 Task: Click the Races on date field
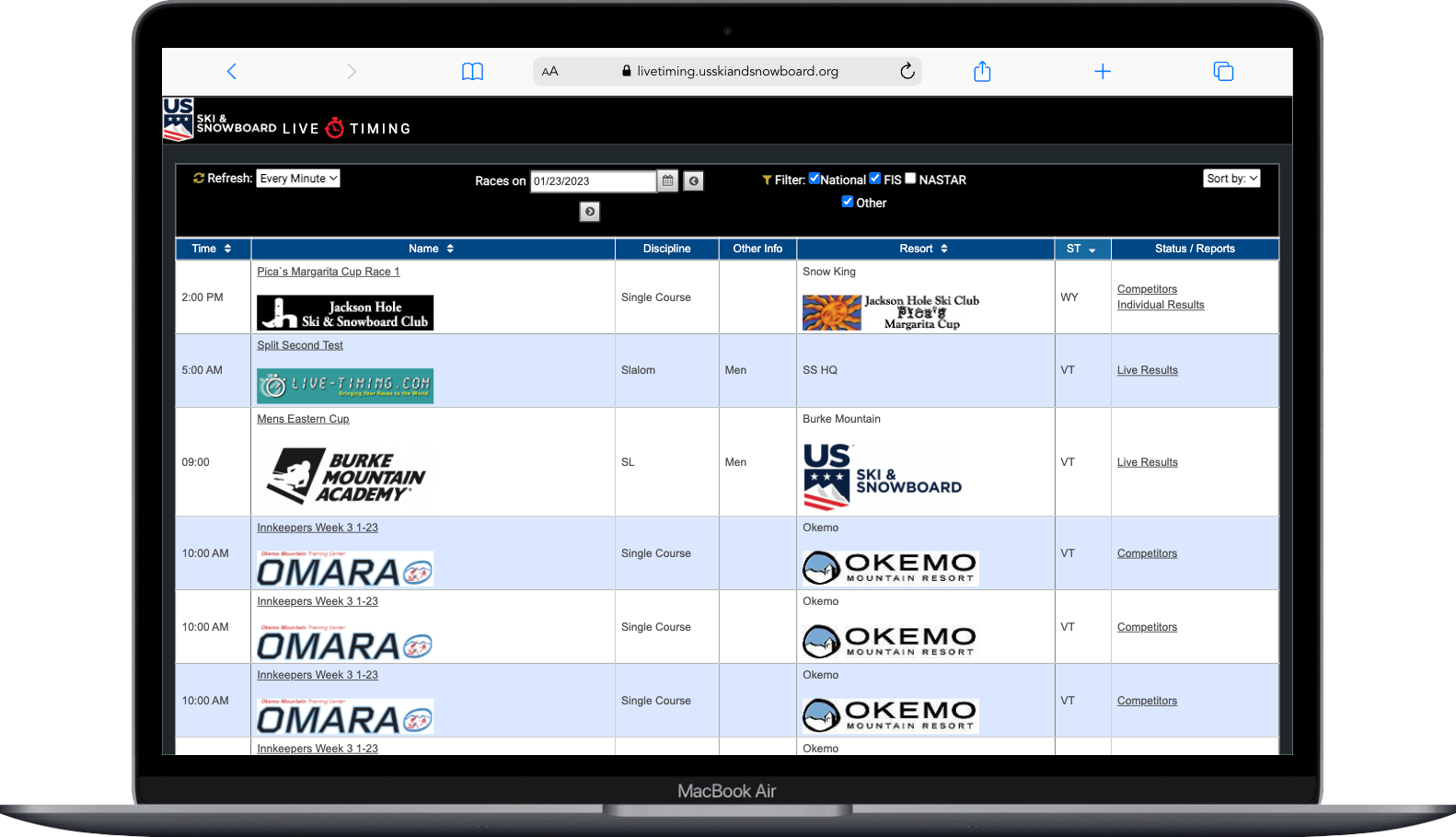click(593, 181)
